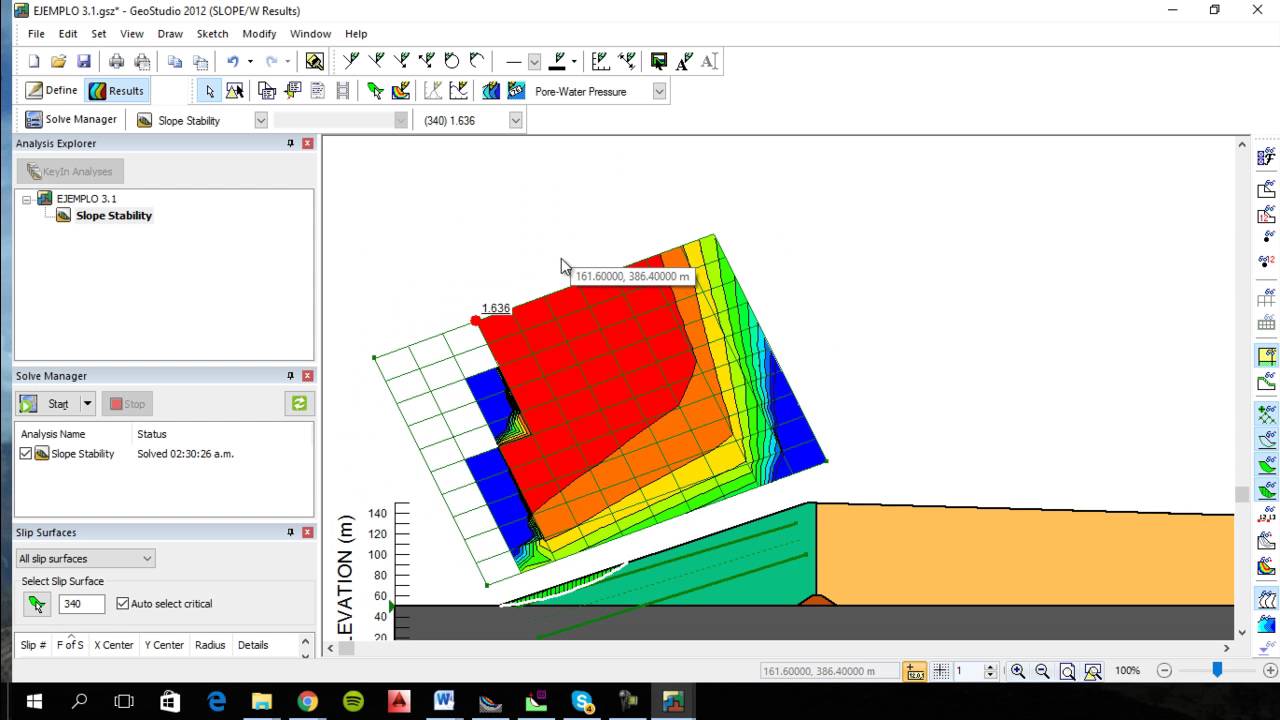The image size is (1280, 720).
Task: Open the undo history dropdown arrow
Action: click(x=250, y=62)
